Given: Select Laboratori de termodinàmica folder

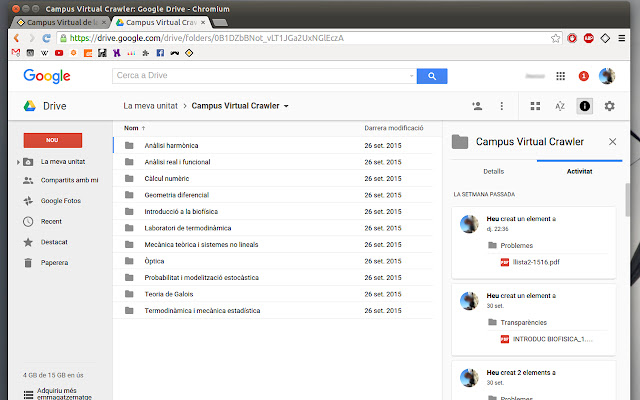Looking at the screenshot, I should [272, 228].
